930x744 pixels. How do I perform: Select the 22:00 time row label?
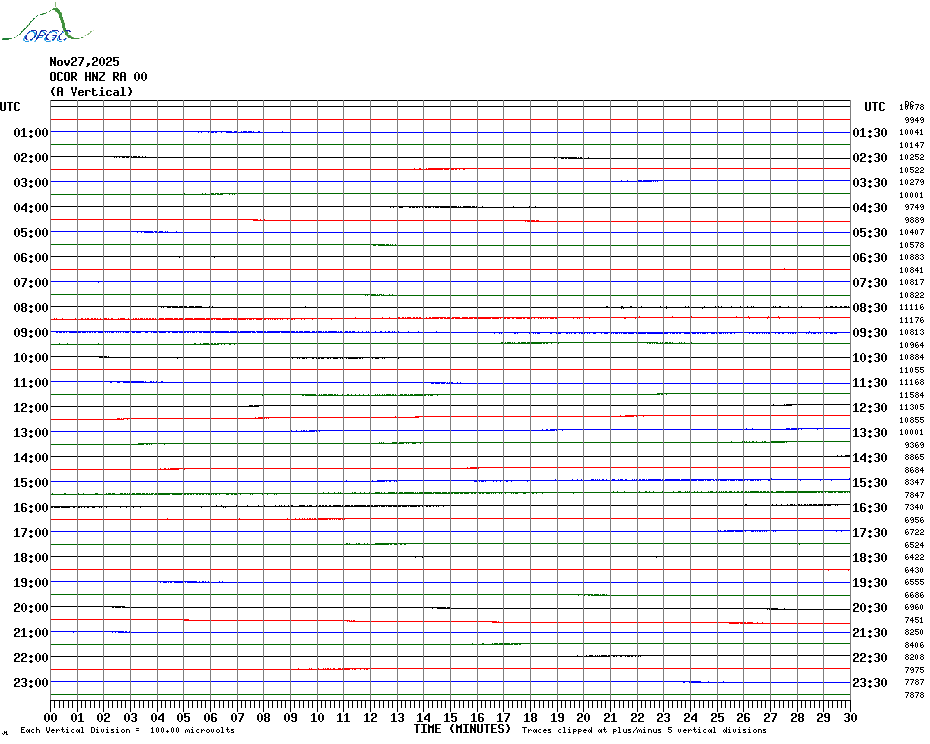pyautogui.click(x=31, y=657)
